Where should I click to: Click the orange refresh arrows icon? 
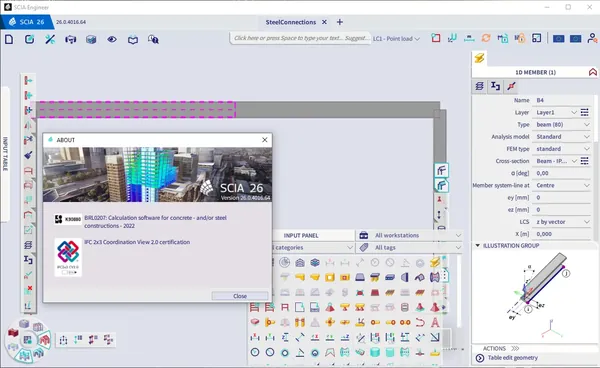[486, 38]
